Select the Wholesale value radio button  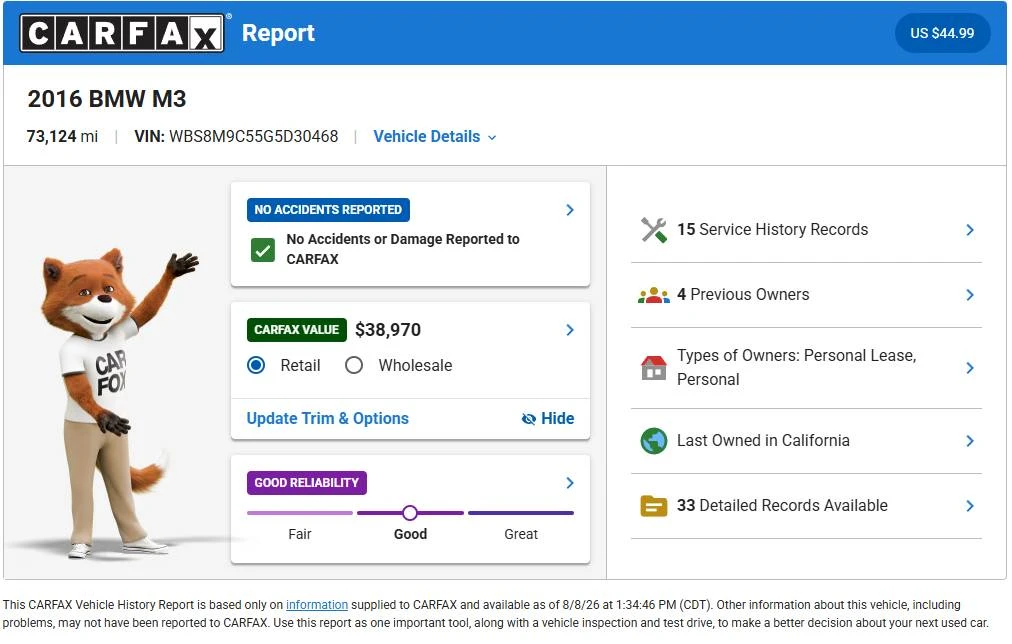click(x=354, y=365)
